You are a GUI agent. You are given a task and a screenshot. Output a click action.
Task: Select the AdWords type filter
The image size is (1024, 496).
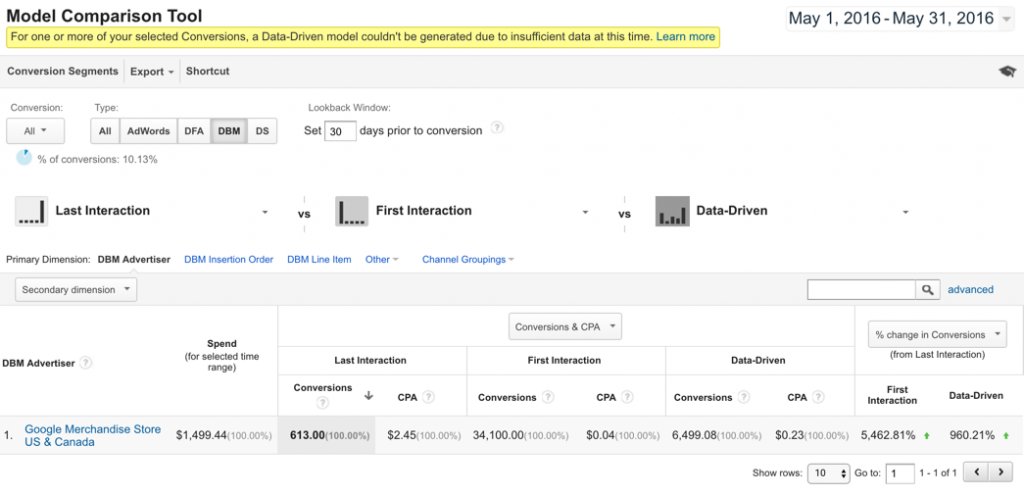(148, 131)
